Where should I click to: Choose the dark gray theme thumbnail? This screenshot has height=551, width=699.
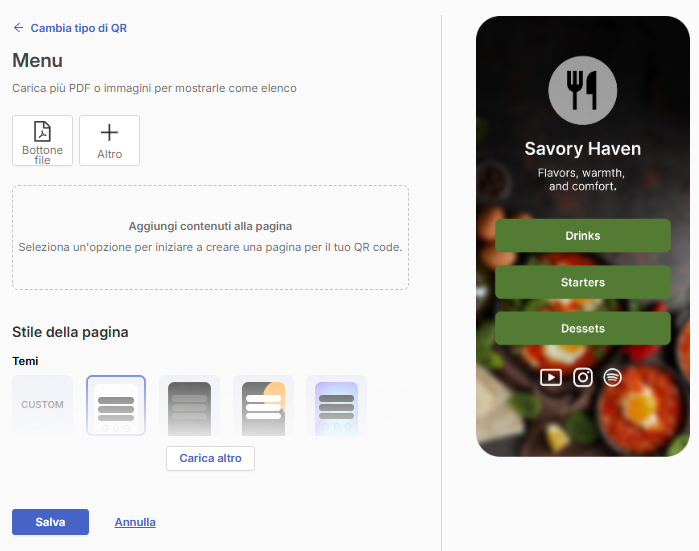click(x=189, y=407)
